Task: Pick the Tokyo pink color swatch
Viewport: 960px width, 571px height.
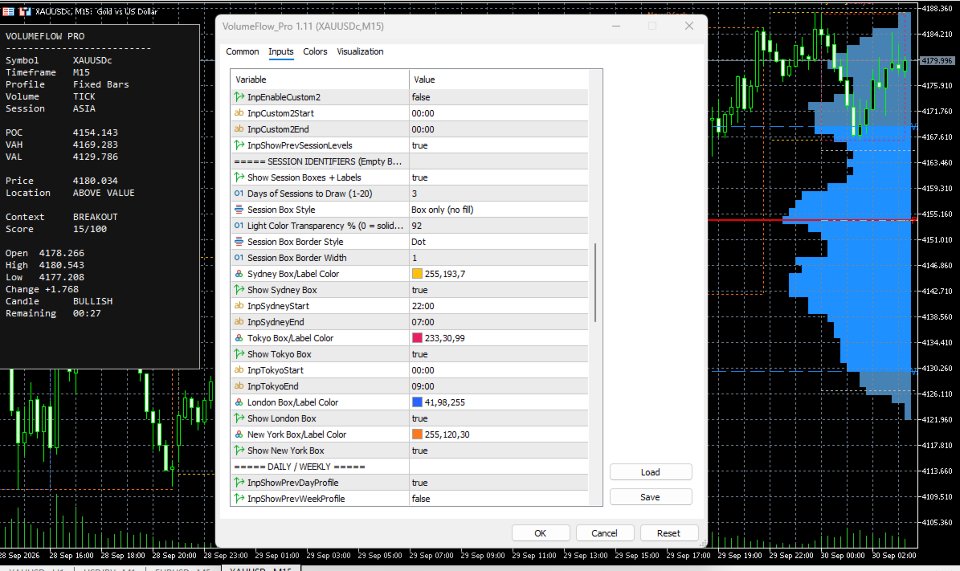Action: [x=417, y=338]
